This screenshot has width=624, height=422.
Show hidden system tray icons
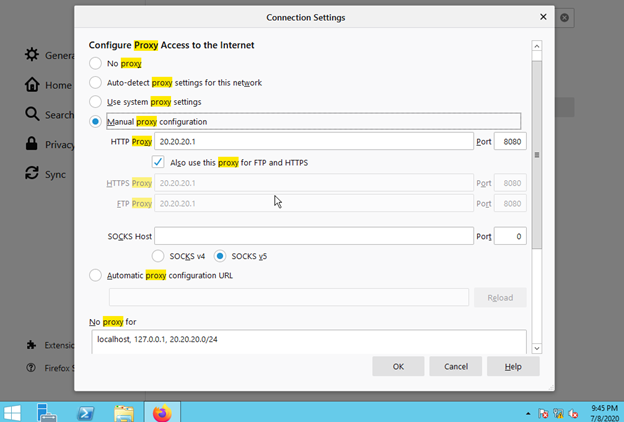(x=528, y=414)
